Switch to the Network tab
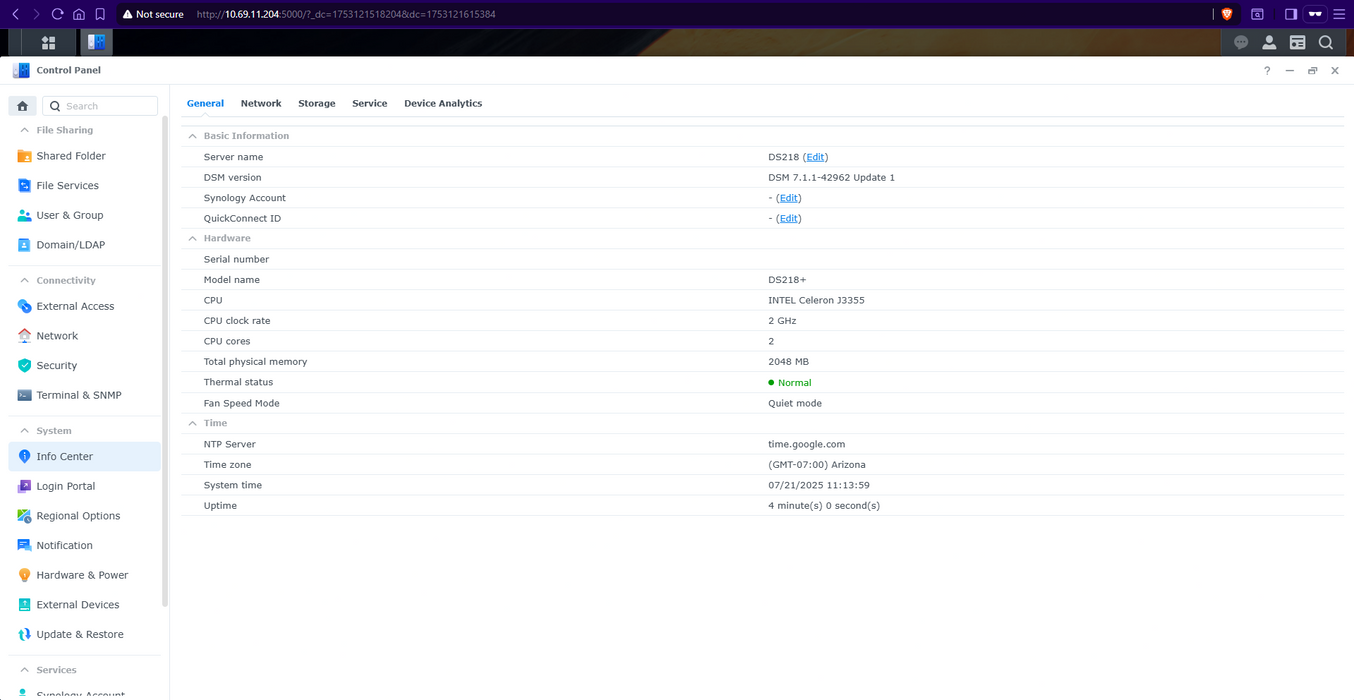This screenshot has width=1354, height=700. pyautogui.click(x=261, y=104)
